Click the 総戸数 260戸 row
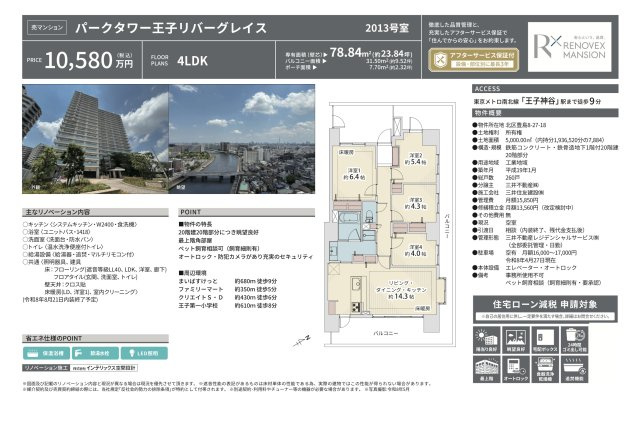Screen dimensions: 640x432 coord(496,178)
